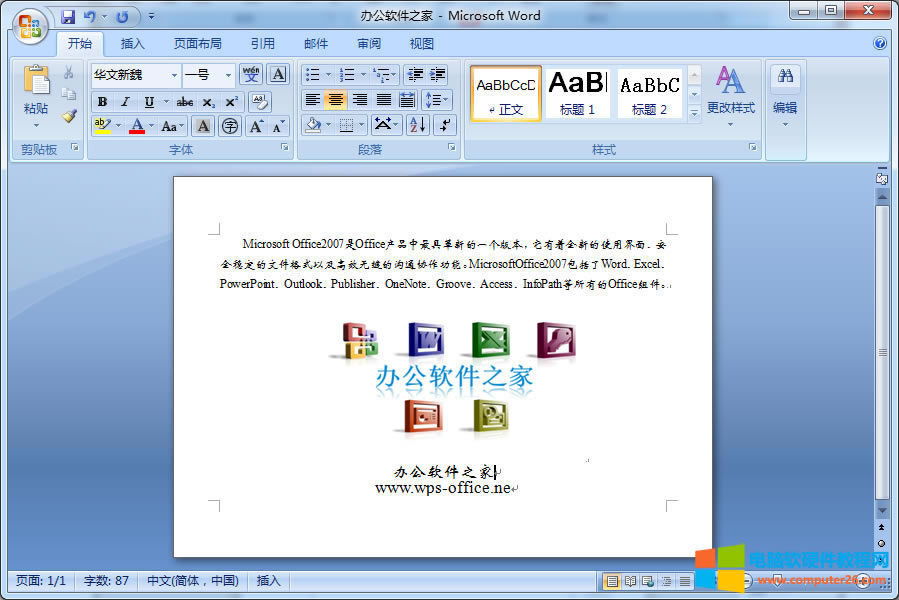Apply the 标题 1 style
The image size is (899, 600).
[x=577, y=92]
